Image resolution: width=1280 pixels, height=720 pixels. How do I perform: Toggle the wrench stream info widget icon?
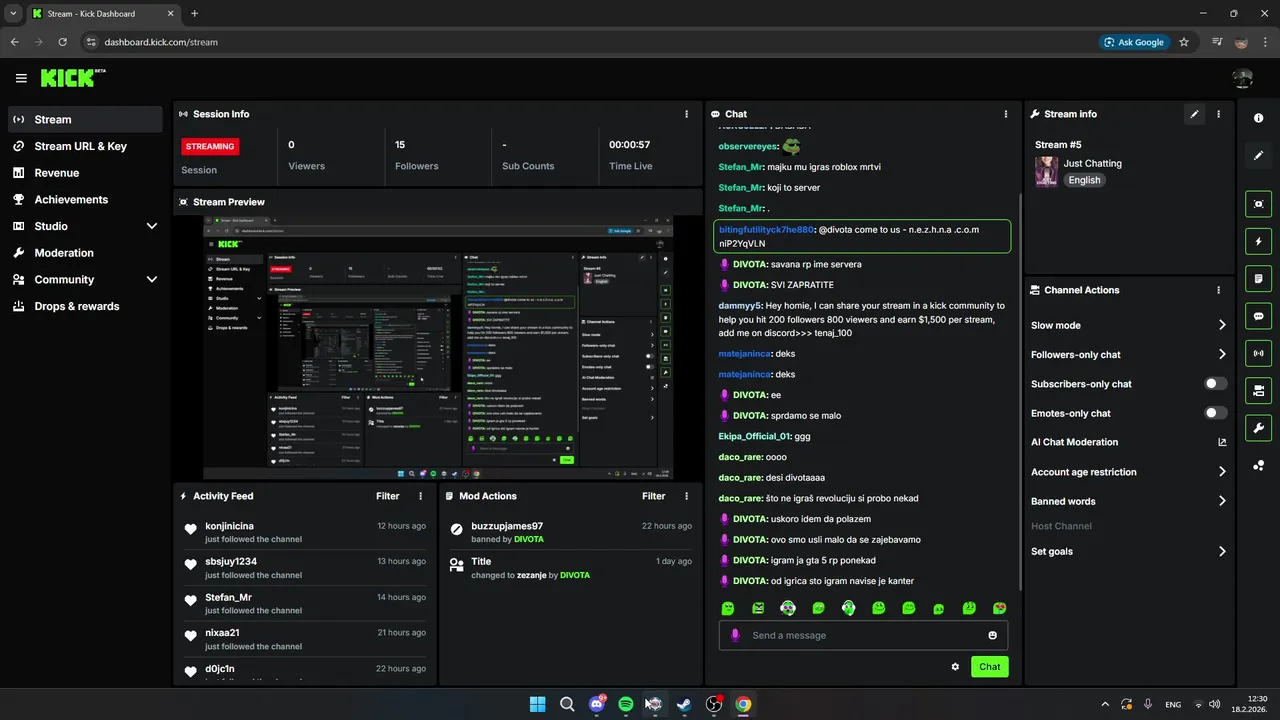pos(1258,428)
